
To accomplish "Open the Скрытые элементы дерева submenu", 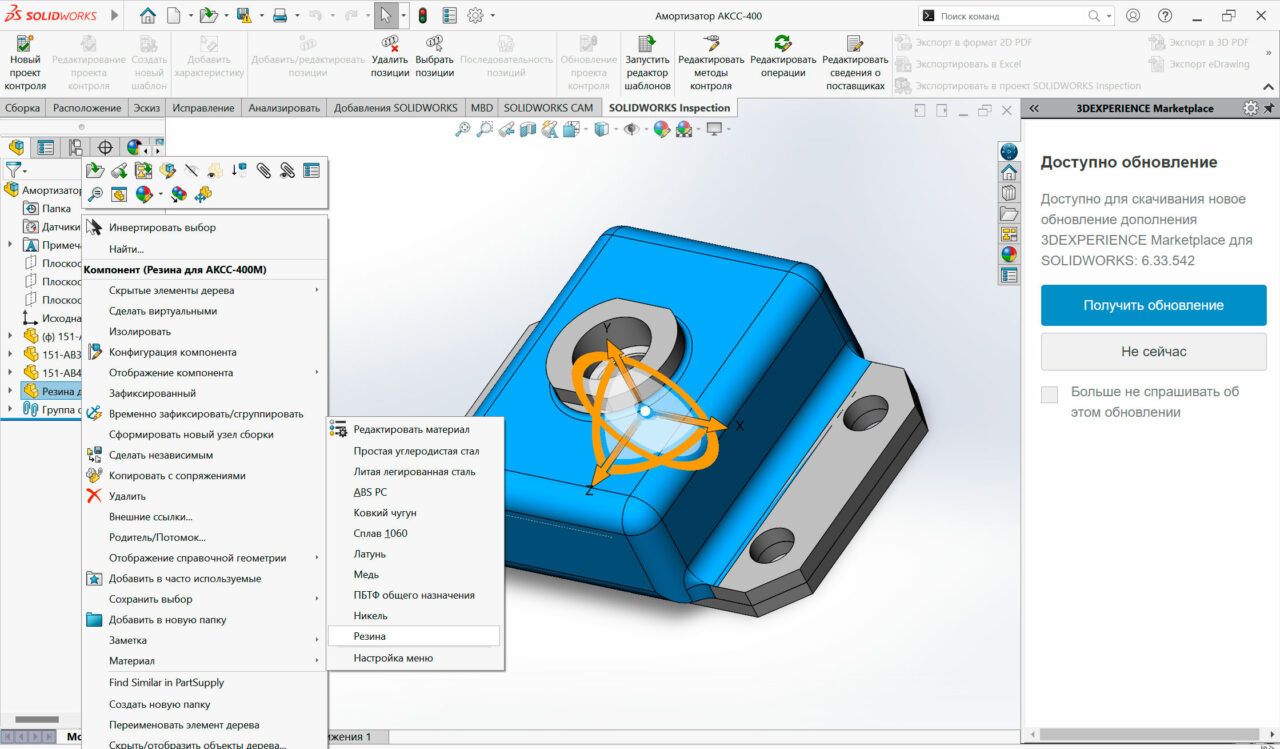I will click(205, 290).
